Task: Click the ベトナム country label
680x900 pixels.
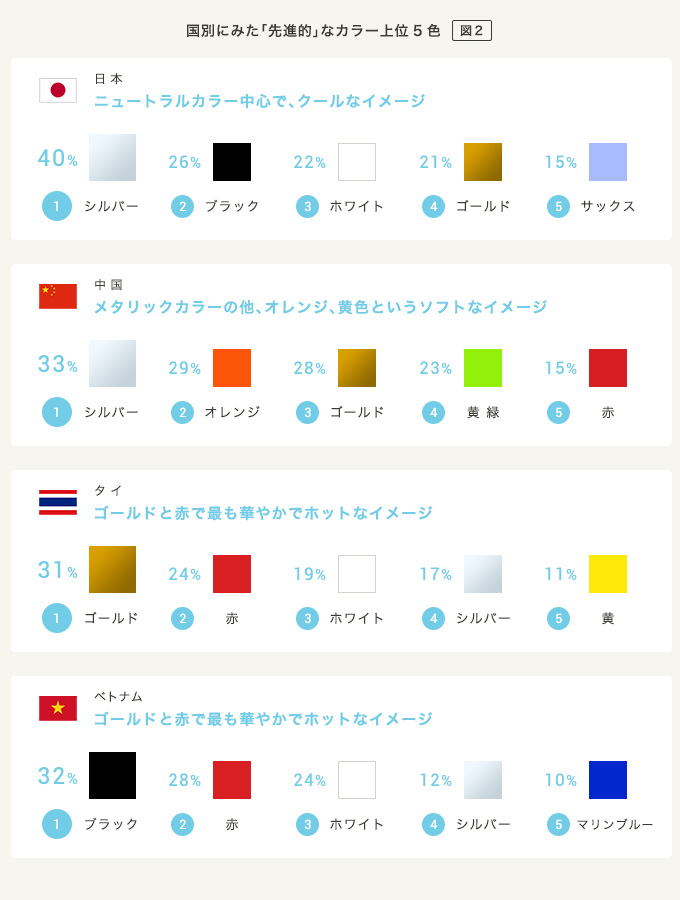Action: (118, 696)
